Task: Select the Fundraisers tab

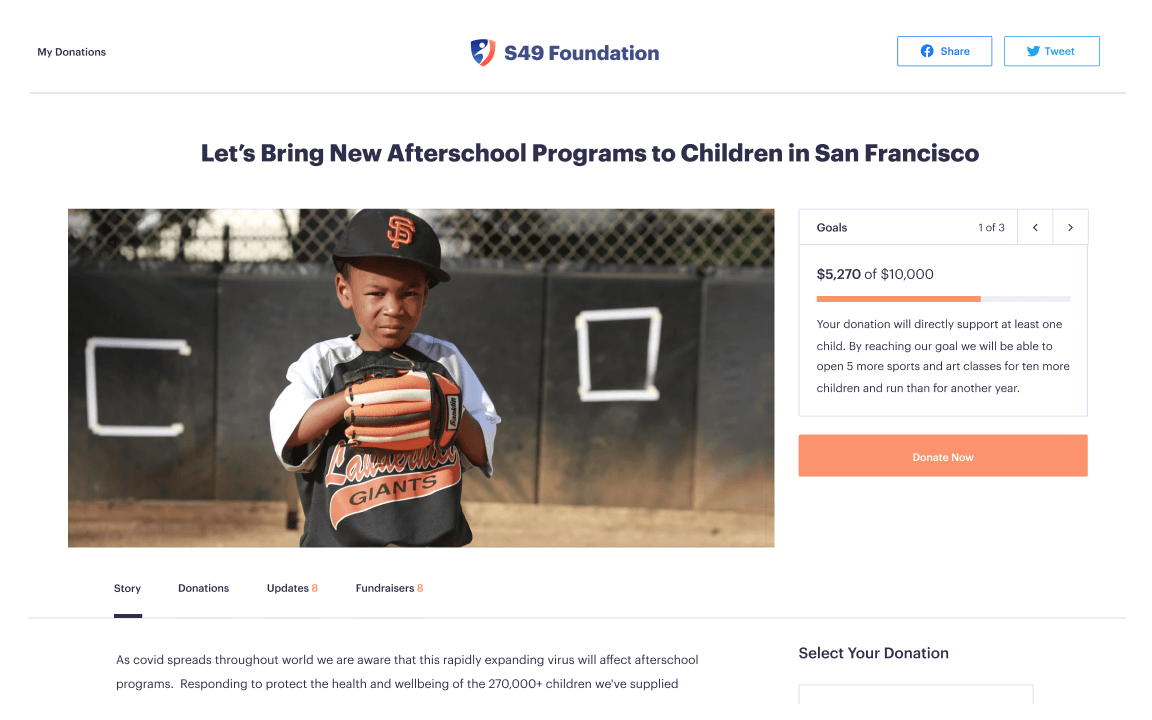Action: pyautogui.click(x=389, y=588)
